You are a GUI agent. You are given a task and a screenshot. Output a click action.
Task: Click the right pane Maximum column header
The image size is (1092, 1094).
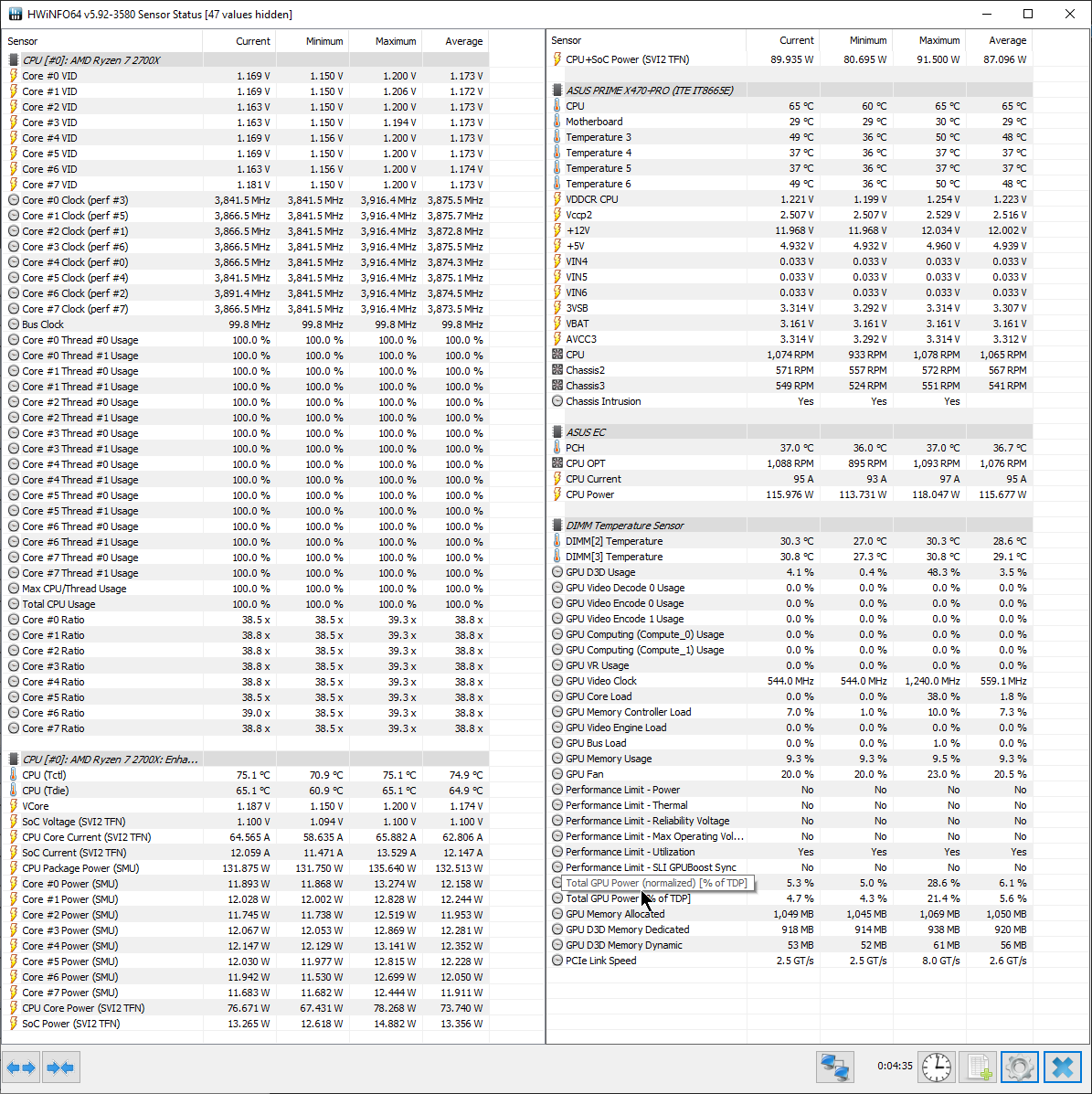(928, 40)
